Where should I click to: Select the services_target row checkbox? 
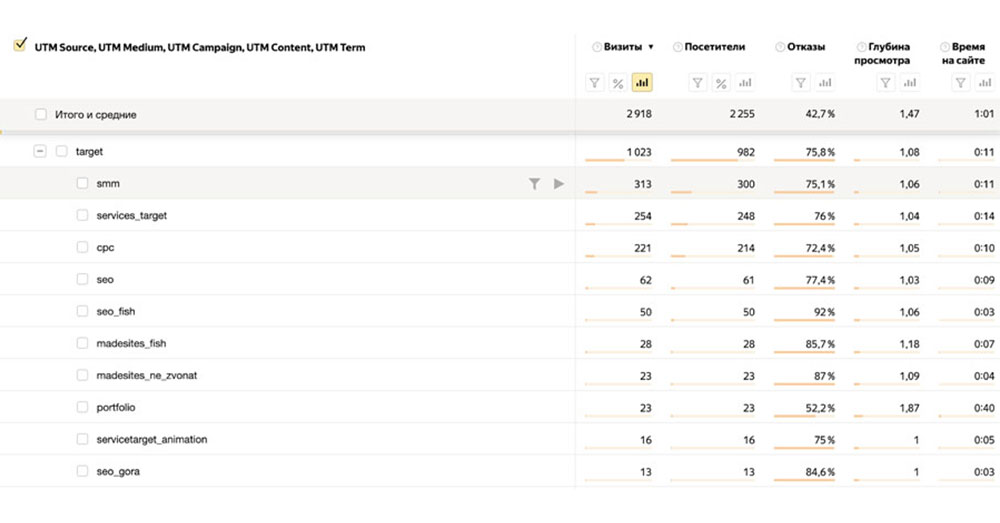coord(83,216)
